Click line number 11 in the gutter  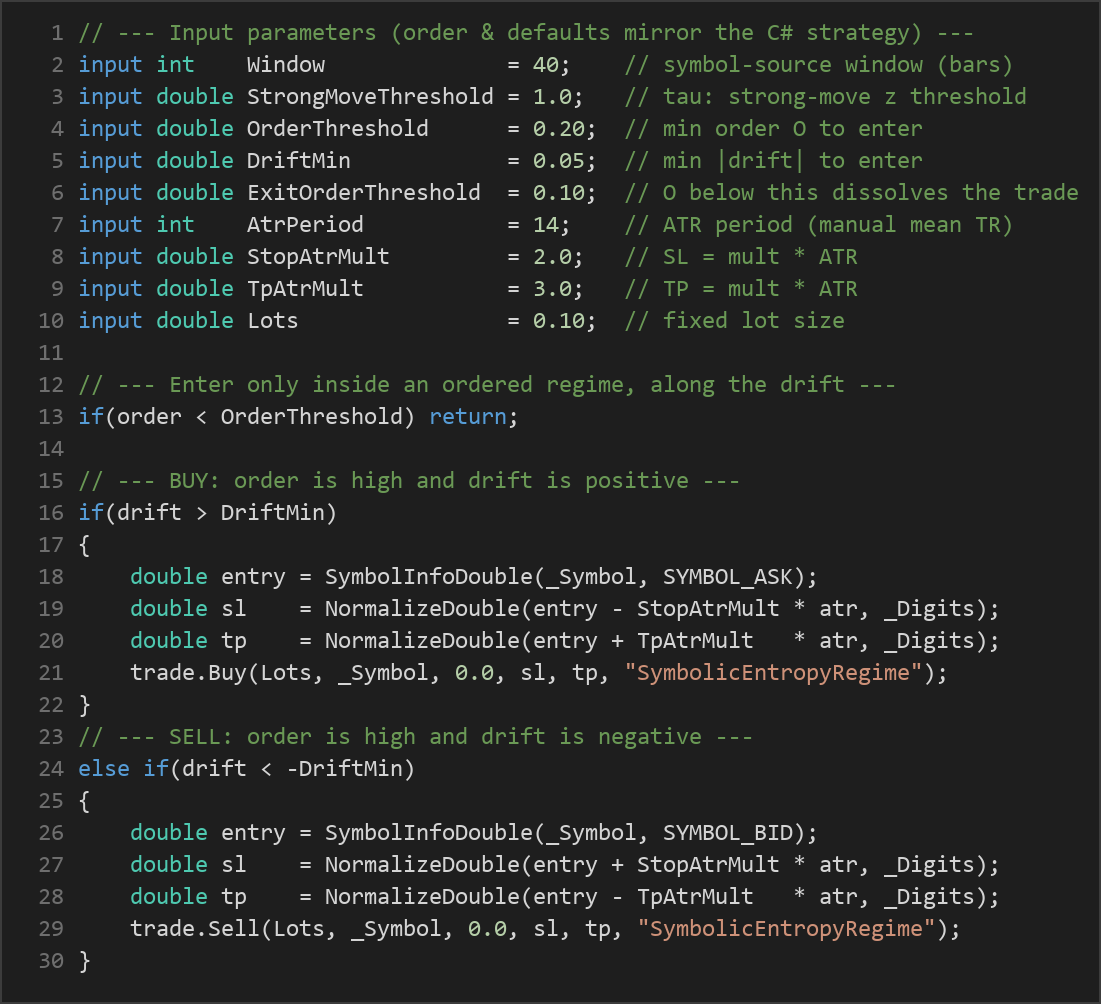click(x=51, y=352)
